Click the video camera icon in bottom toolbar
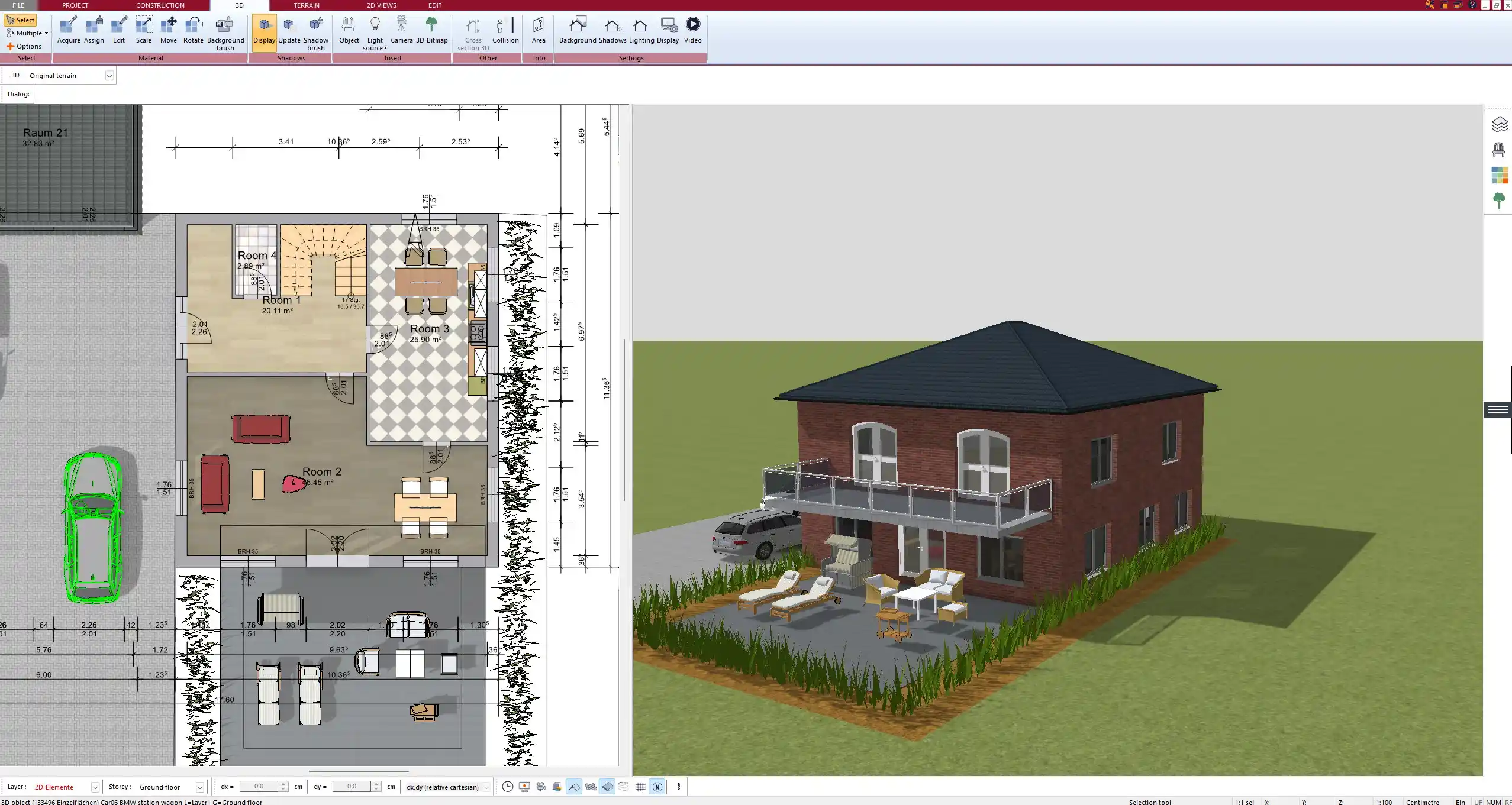The width and height of the screenshot is (1512, 805). 541,787
